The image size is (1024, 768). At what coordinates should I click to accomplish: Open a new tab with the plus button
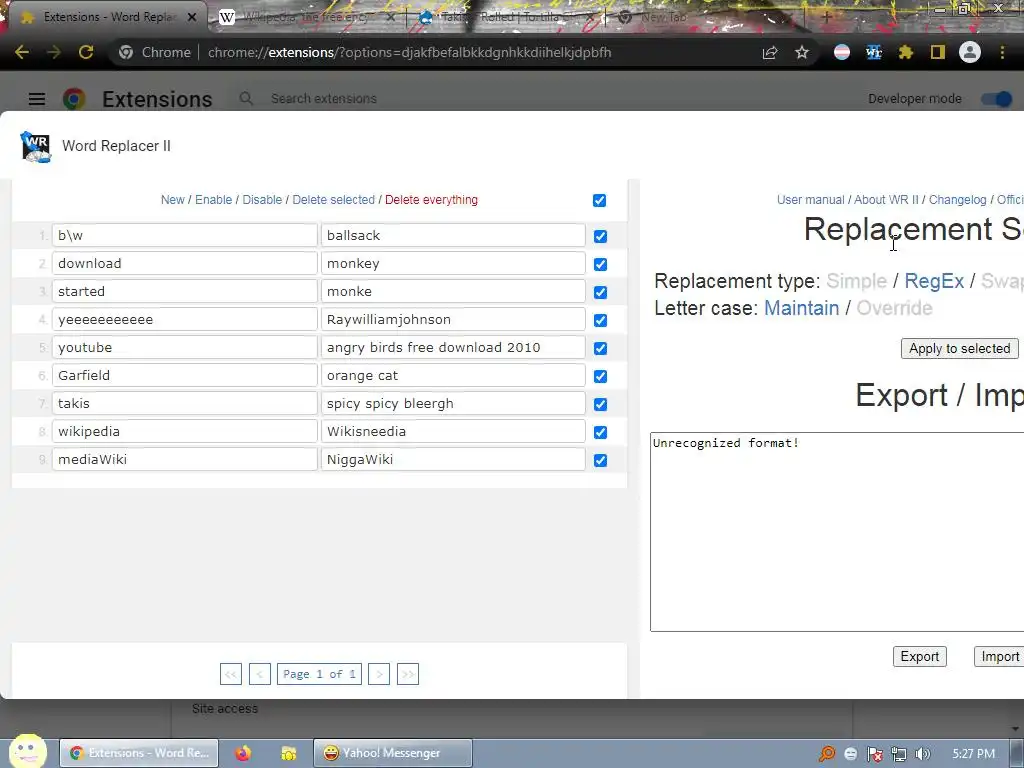pyautogui.click(x=826, y=17)
